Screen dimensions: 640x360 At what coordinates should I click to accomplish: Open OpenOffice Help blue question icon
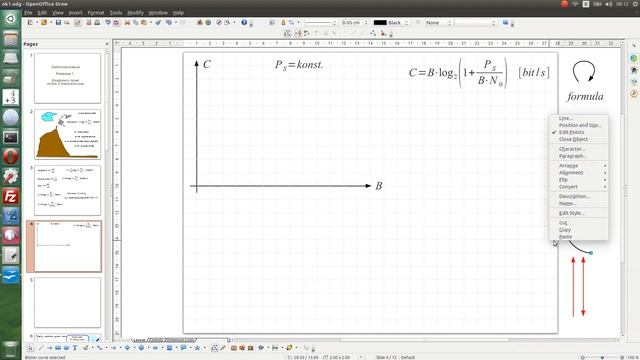pyautogui.click(x=244, y=22)
